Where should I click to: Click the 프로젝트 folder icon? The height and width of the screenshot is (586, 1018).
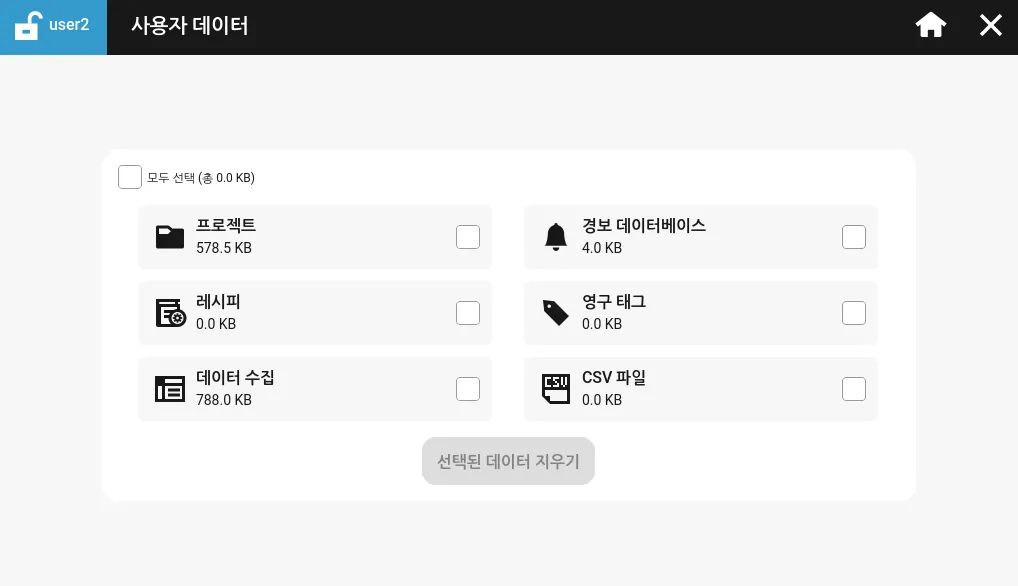(x=170, y=237)
